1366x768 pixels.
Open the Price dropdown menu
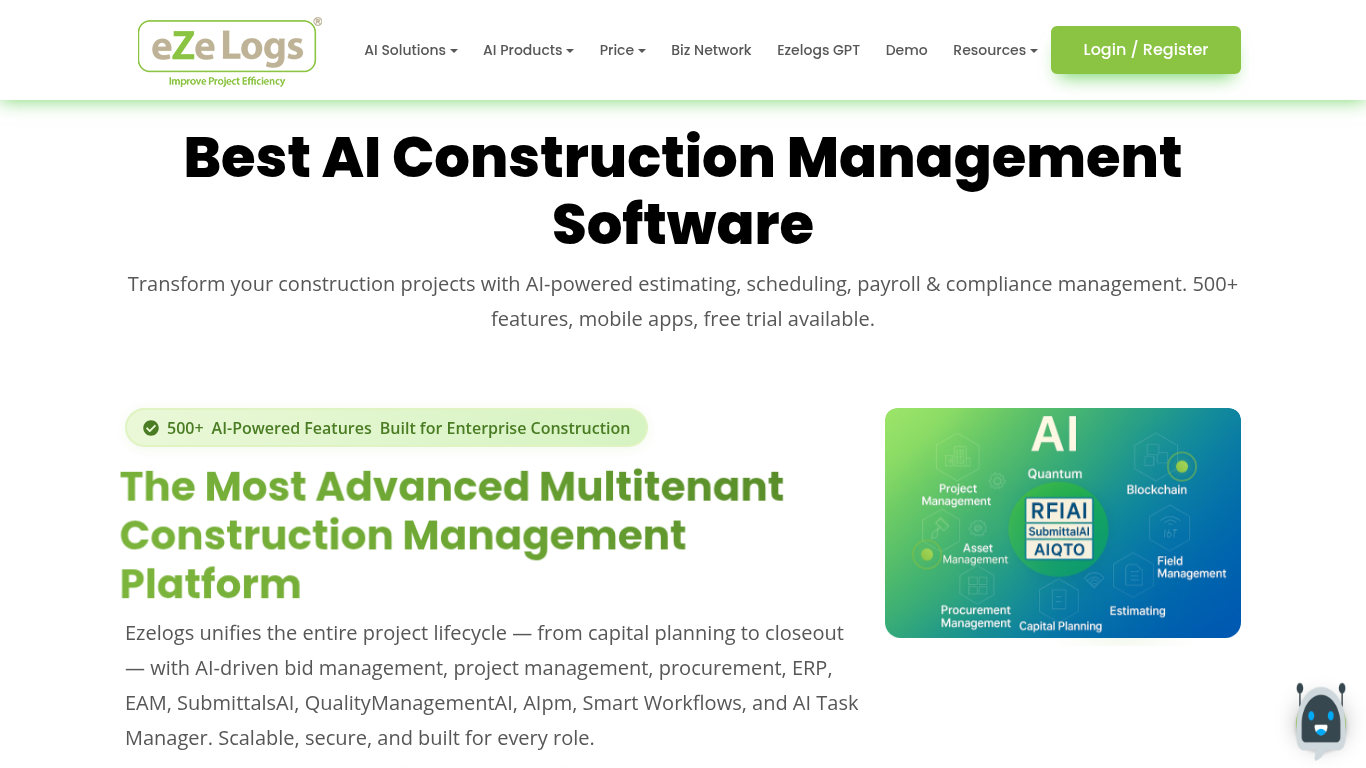point(622,50)
